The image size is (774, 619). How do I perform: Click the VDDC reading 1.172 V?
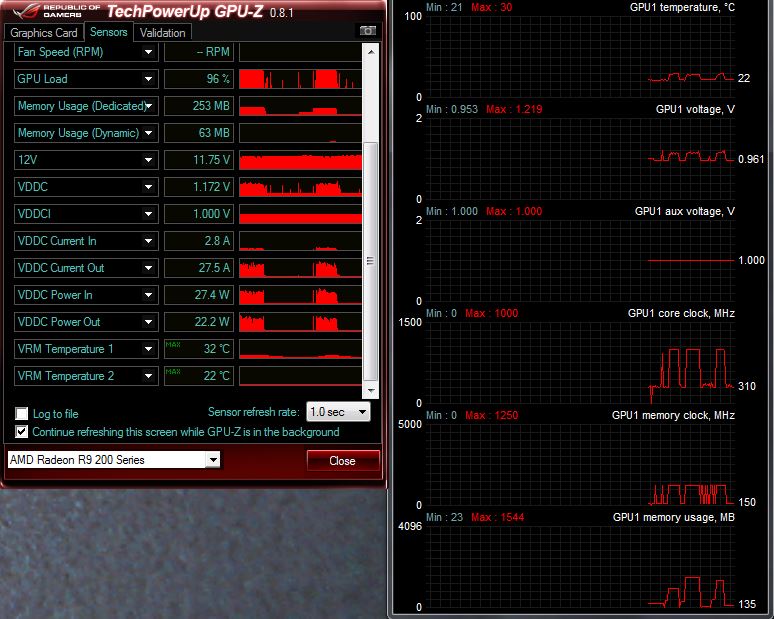199,187
